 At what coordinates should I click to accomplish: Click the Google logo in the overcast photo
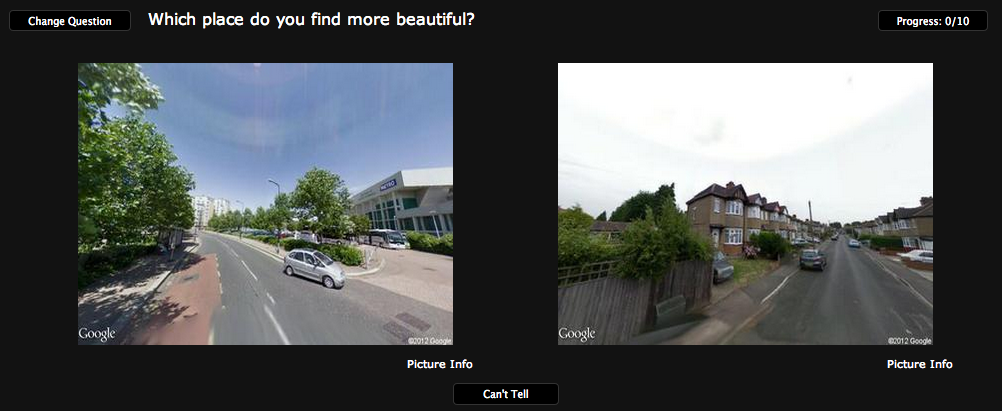577,334
